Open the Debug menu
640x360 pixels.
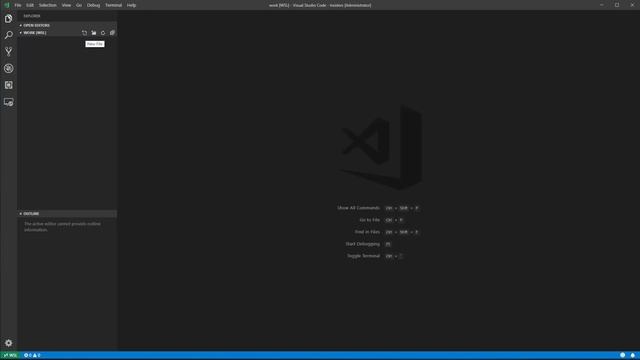tap(93, 5)
